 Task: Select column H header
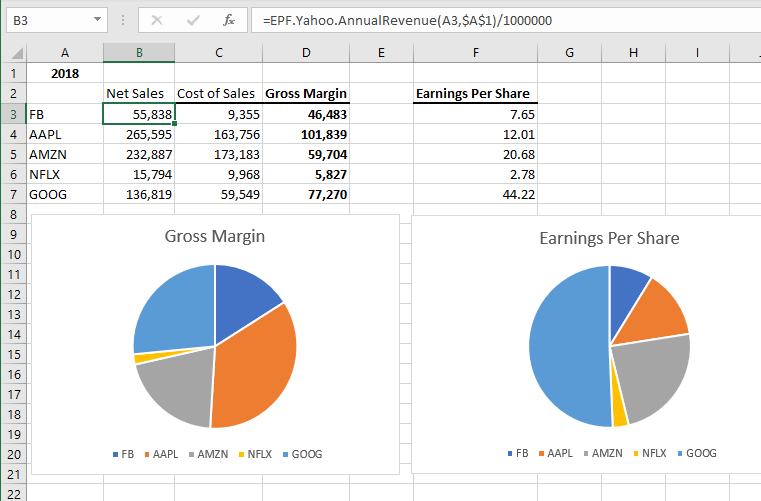click(x=633, y=52)
